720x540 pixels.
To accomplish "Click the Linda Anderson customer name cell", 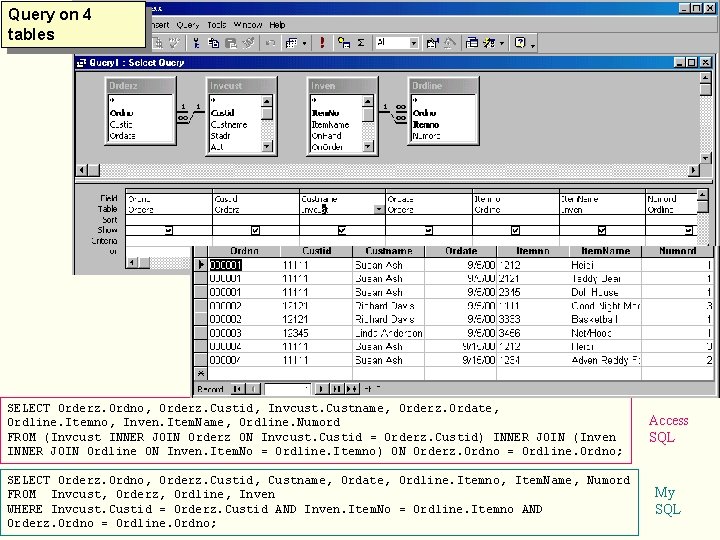I will coord(388,333).
